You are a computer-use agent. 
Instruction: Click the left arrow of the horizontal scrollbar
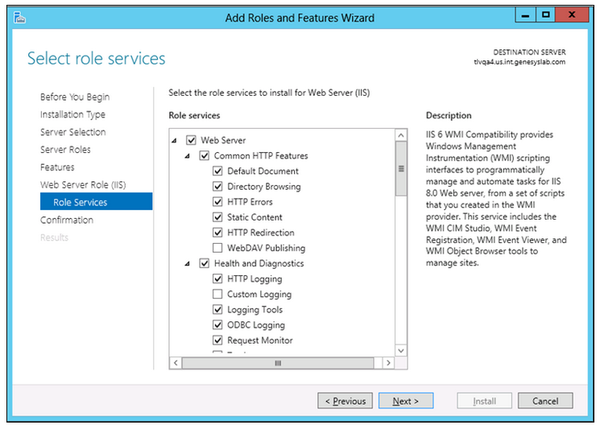coord(176,362)
